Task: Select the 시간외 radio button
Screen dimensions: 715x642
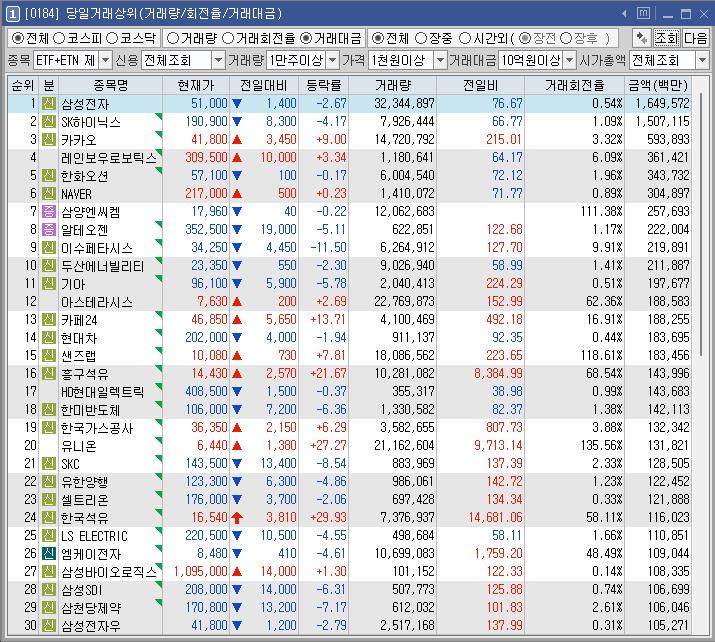Action: point(465,38)
